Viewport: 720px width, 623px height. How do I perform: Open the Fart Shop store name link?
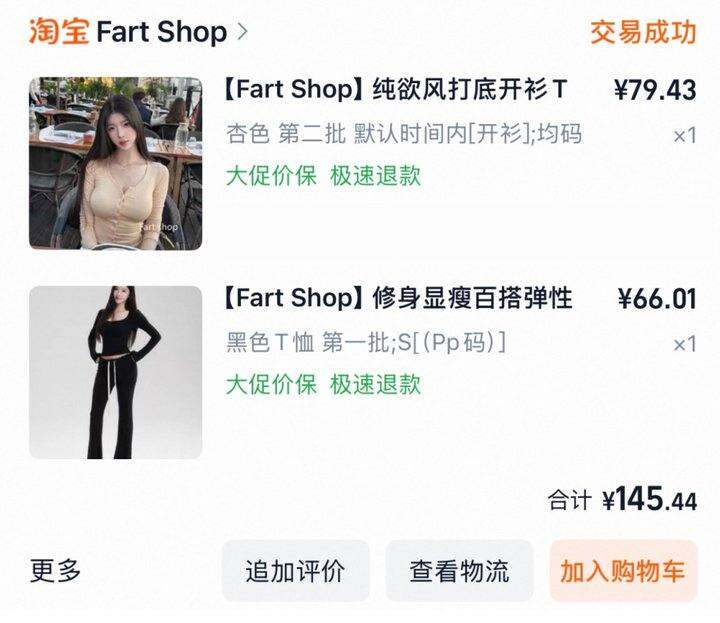coord(162,32)
